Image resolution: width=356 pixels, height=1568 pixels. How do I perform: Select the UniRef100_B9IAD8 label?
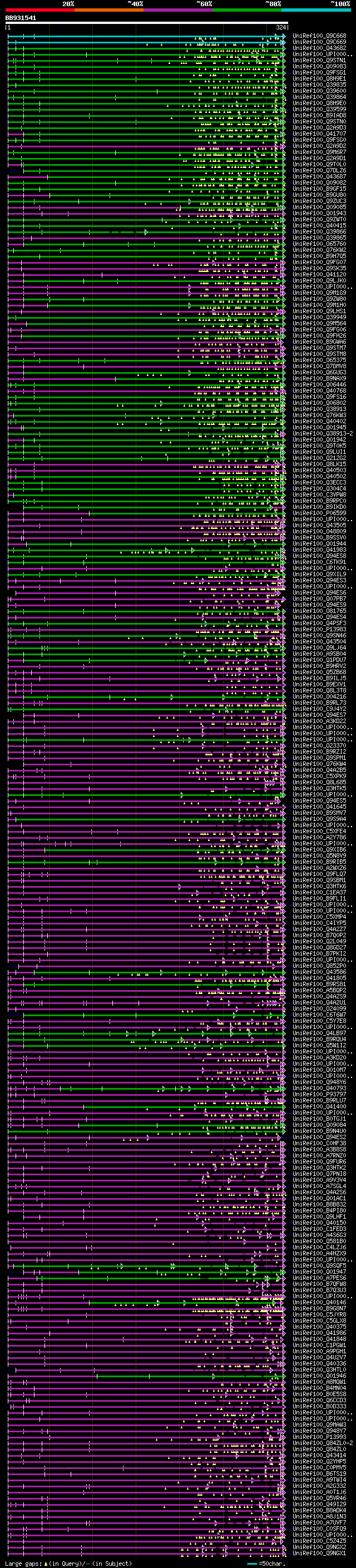tap(319, 115)
